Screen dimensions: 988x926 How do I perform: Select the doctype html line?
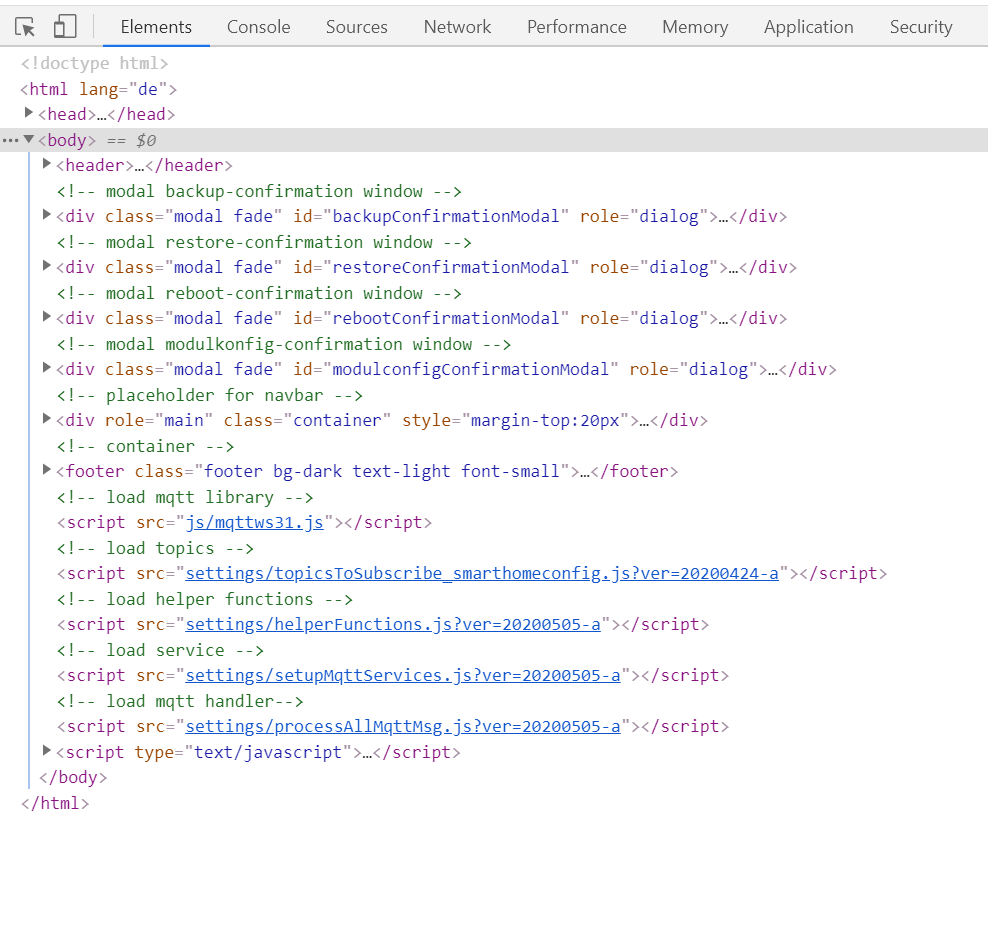pos(95,64)
